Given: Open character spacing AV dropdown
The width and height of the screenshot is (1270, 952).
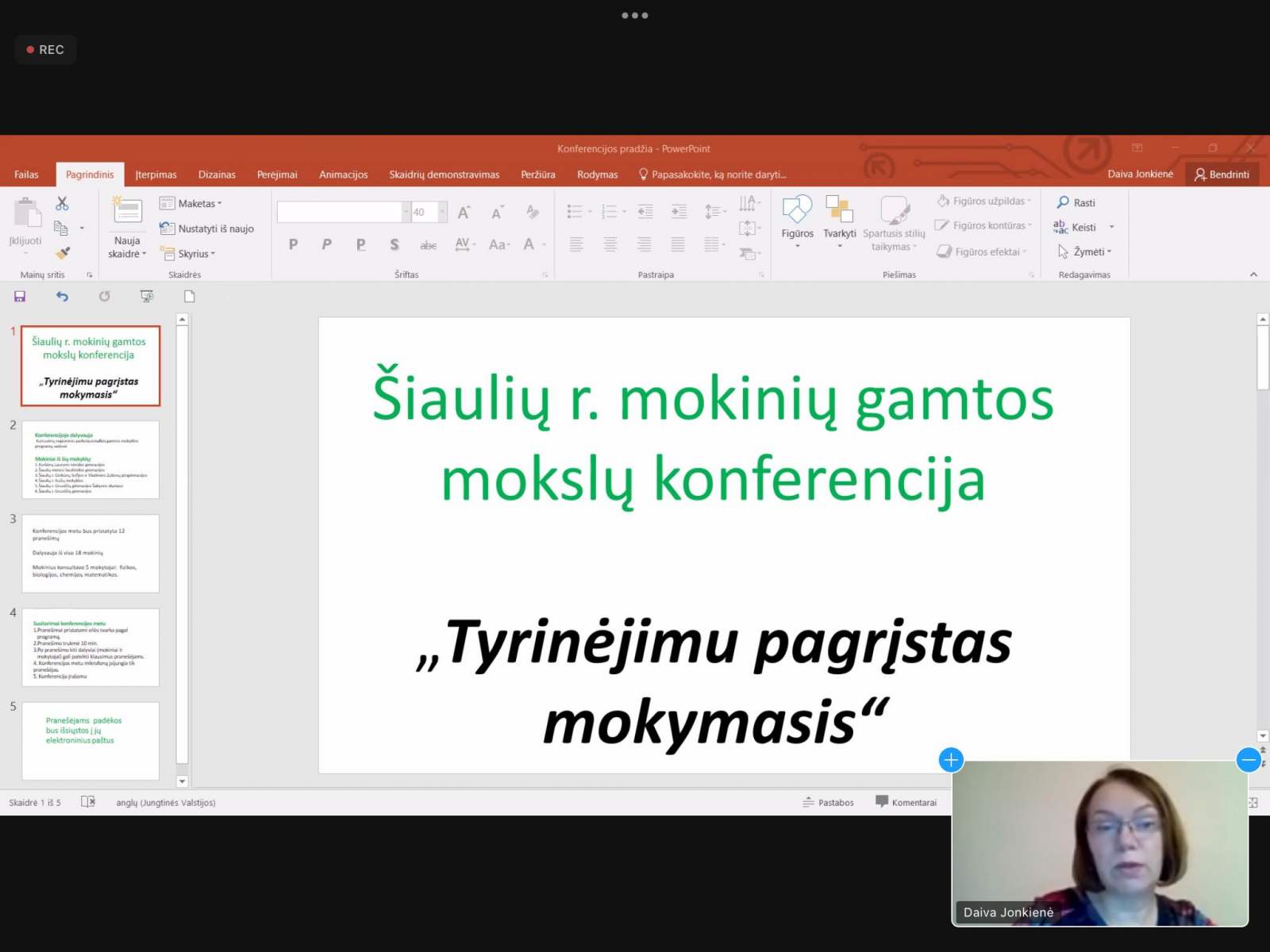Looking at the screenshot, I should [465, 244].
